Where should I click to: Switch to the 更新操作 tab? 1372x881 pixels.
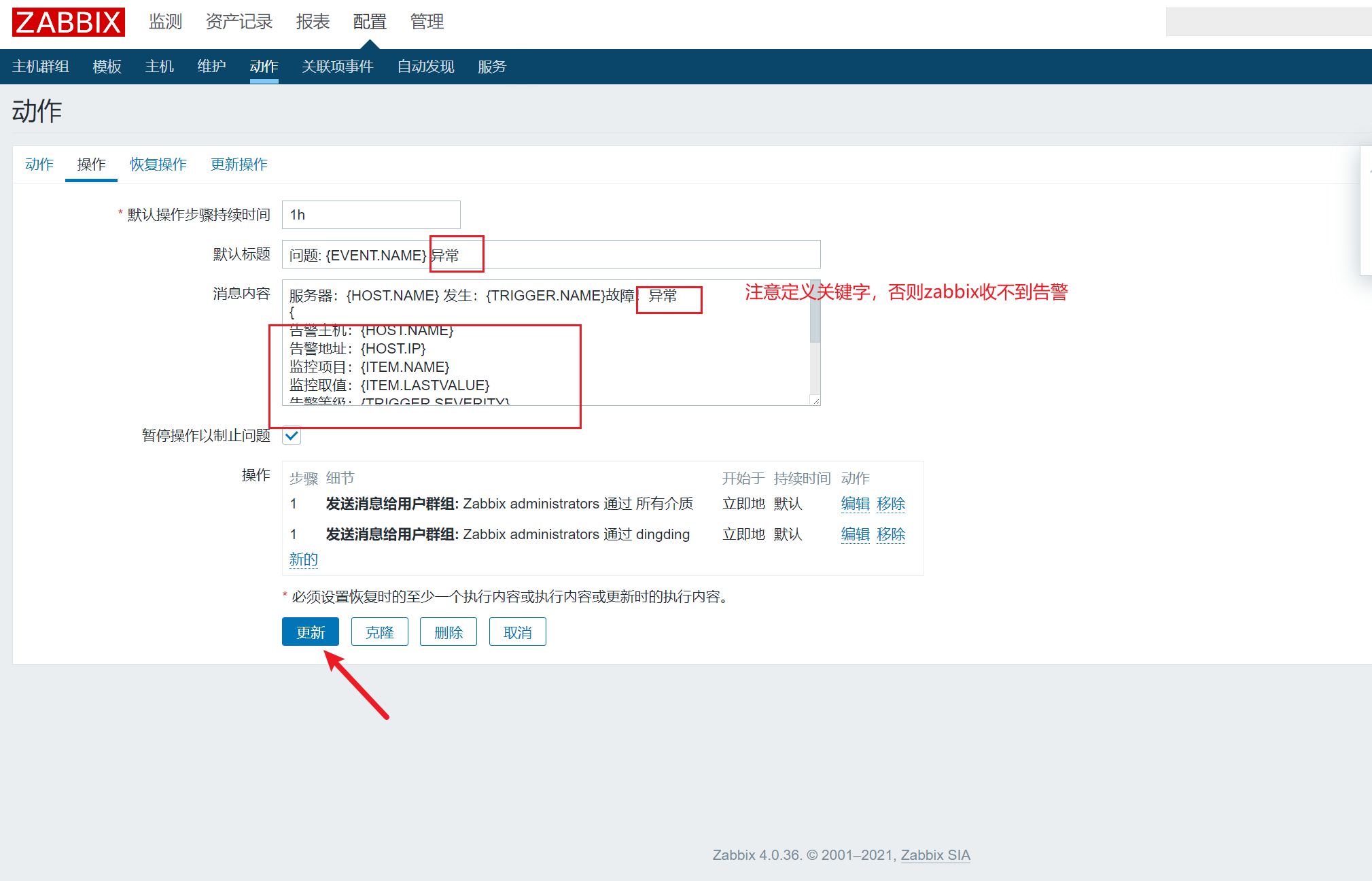239,165
